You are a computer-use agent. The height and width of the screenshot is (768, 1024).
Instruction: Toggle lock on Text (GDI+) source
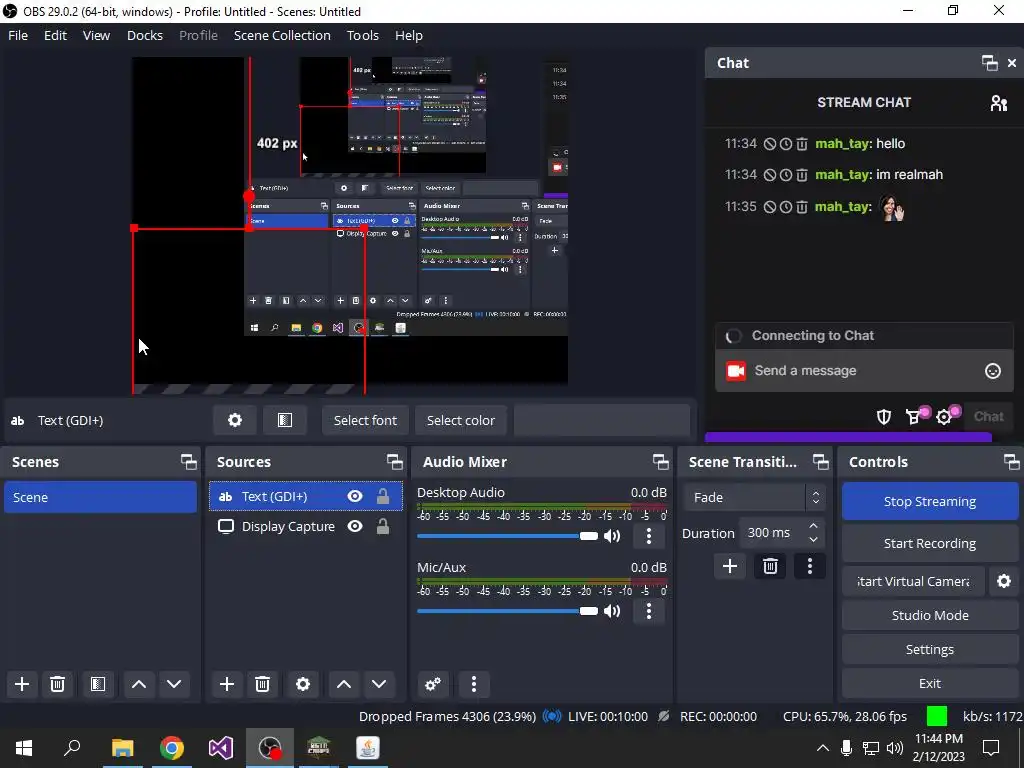click(x=383, y=496)
